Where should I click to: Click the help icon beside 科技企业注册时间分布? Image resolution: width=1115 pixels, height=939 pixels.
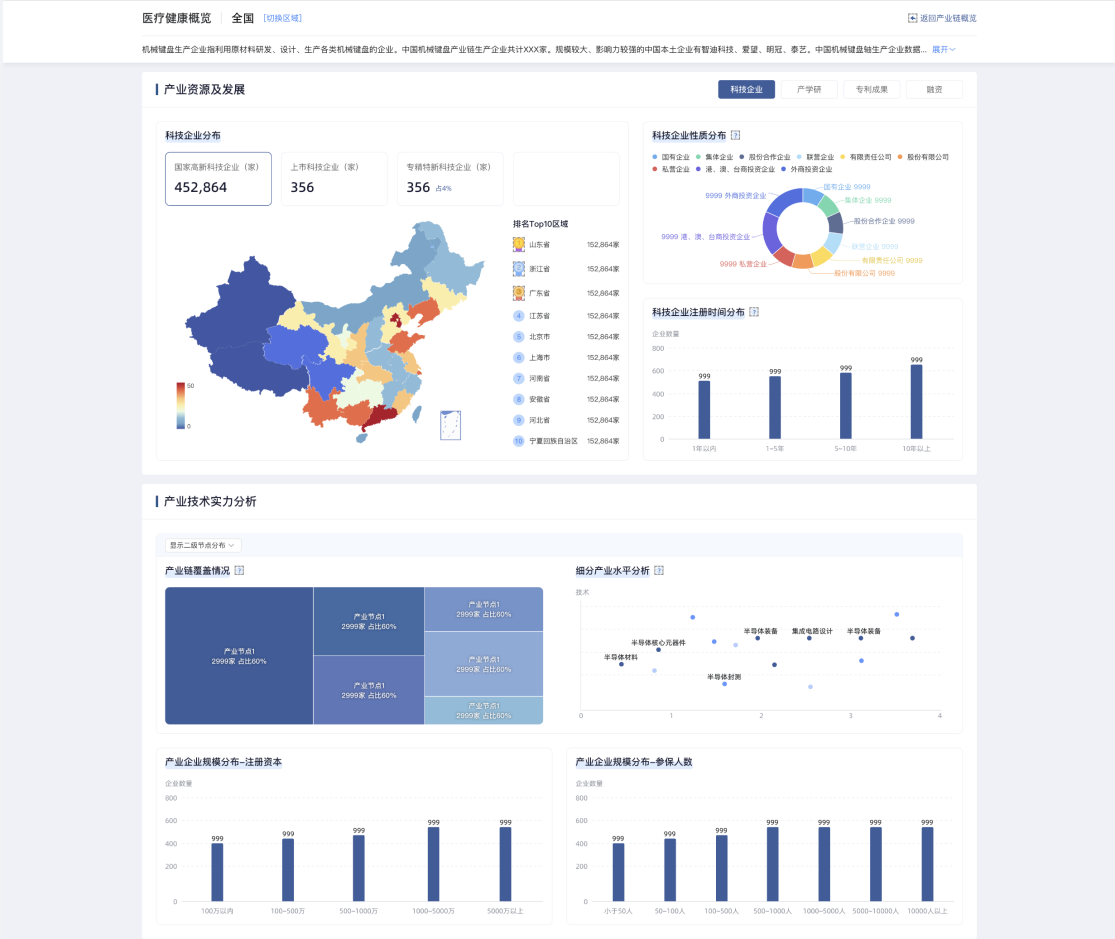pyautogui.click(x=754, y=312)
